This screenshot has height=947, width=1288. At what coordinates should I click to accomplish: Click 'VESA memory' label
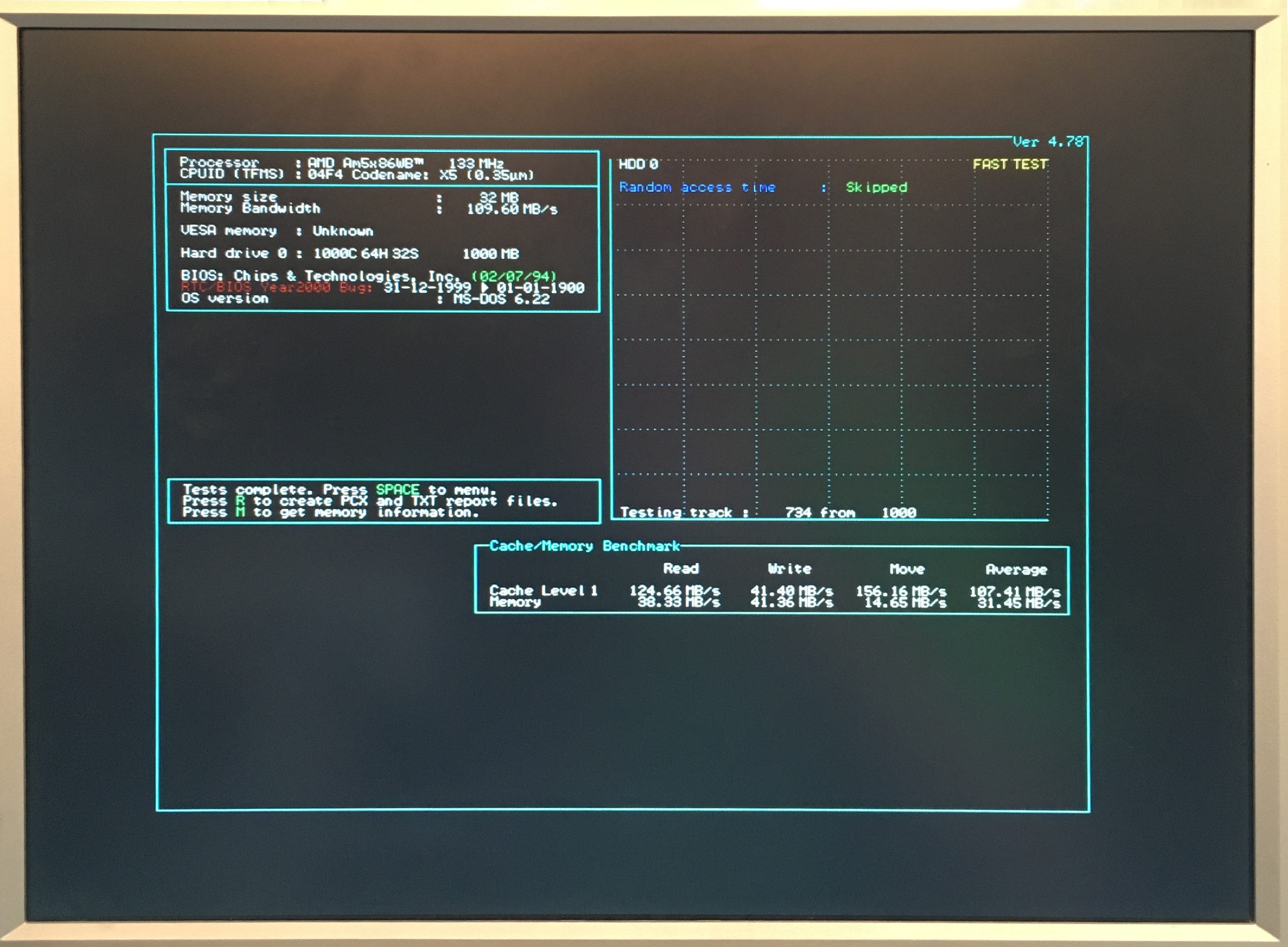(229, 230)
